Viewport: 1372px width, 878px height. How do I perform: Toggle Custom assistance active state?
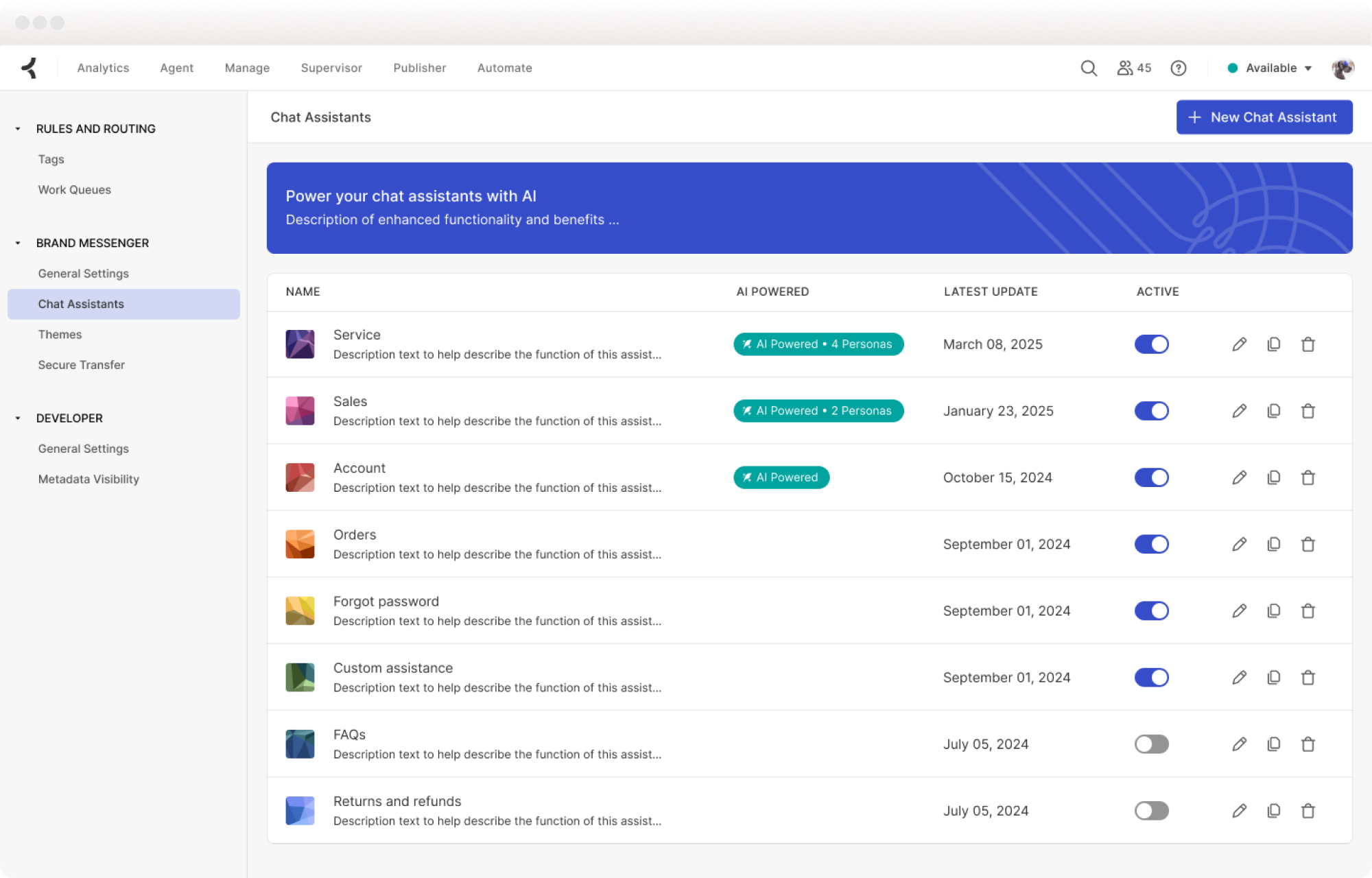pyautogui.click(x=1152, y=678)
